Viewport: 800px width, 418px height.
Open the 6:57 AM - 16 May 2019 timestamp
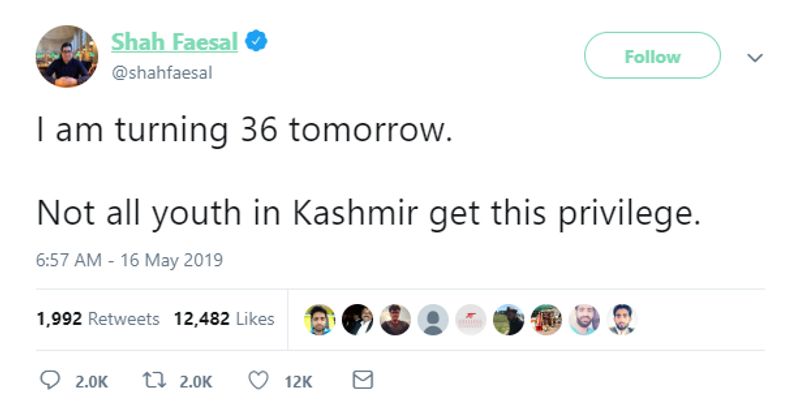[x=129, y=260]
